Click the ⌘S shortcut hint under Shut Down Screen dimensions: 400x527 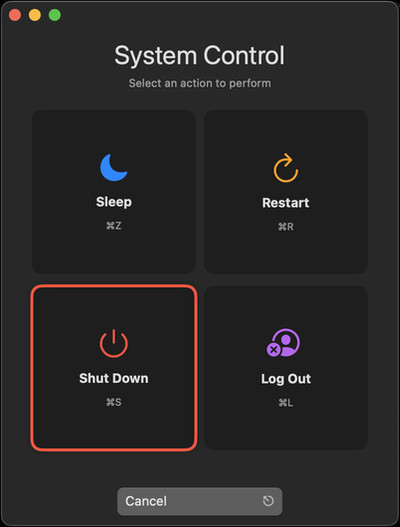pos(114,402)
